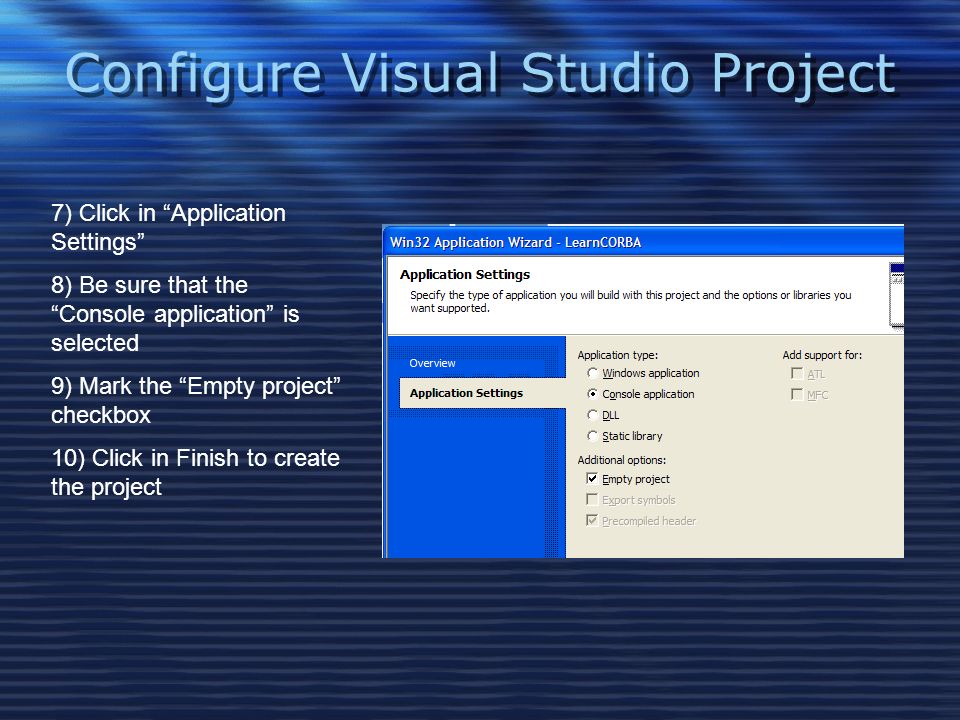
Task: Click the Application Settings heading text
Action: (x=465, y=274)
